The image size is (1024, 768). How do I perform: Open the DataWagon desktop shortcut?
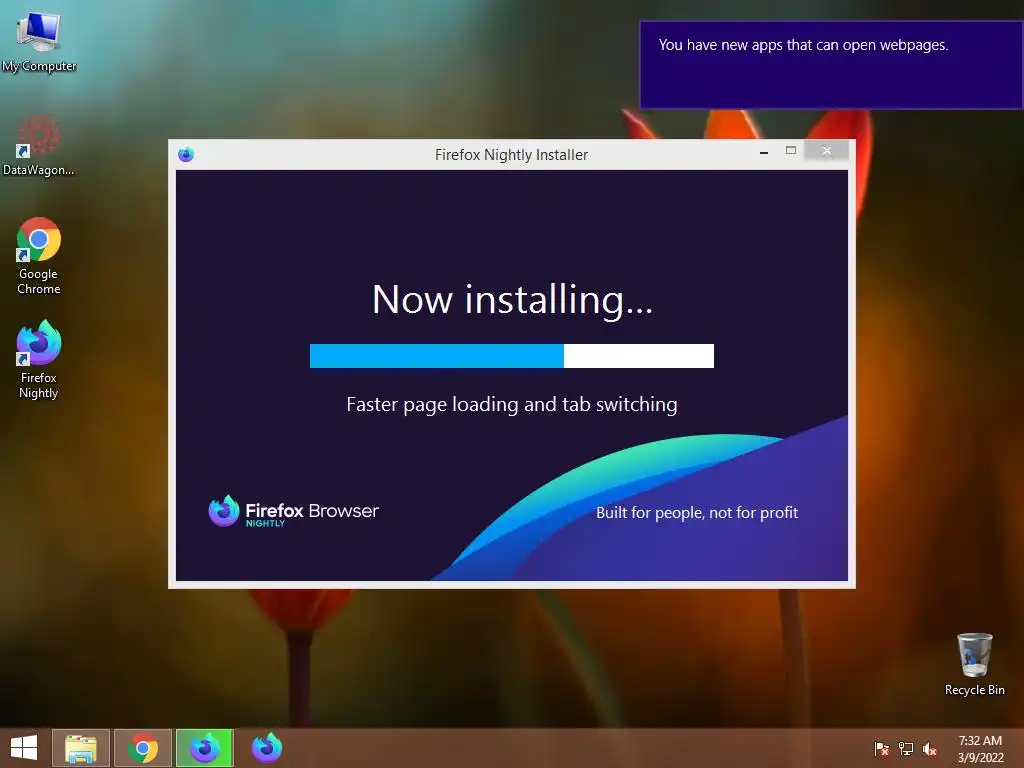39,145
